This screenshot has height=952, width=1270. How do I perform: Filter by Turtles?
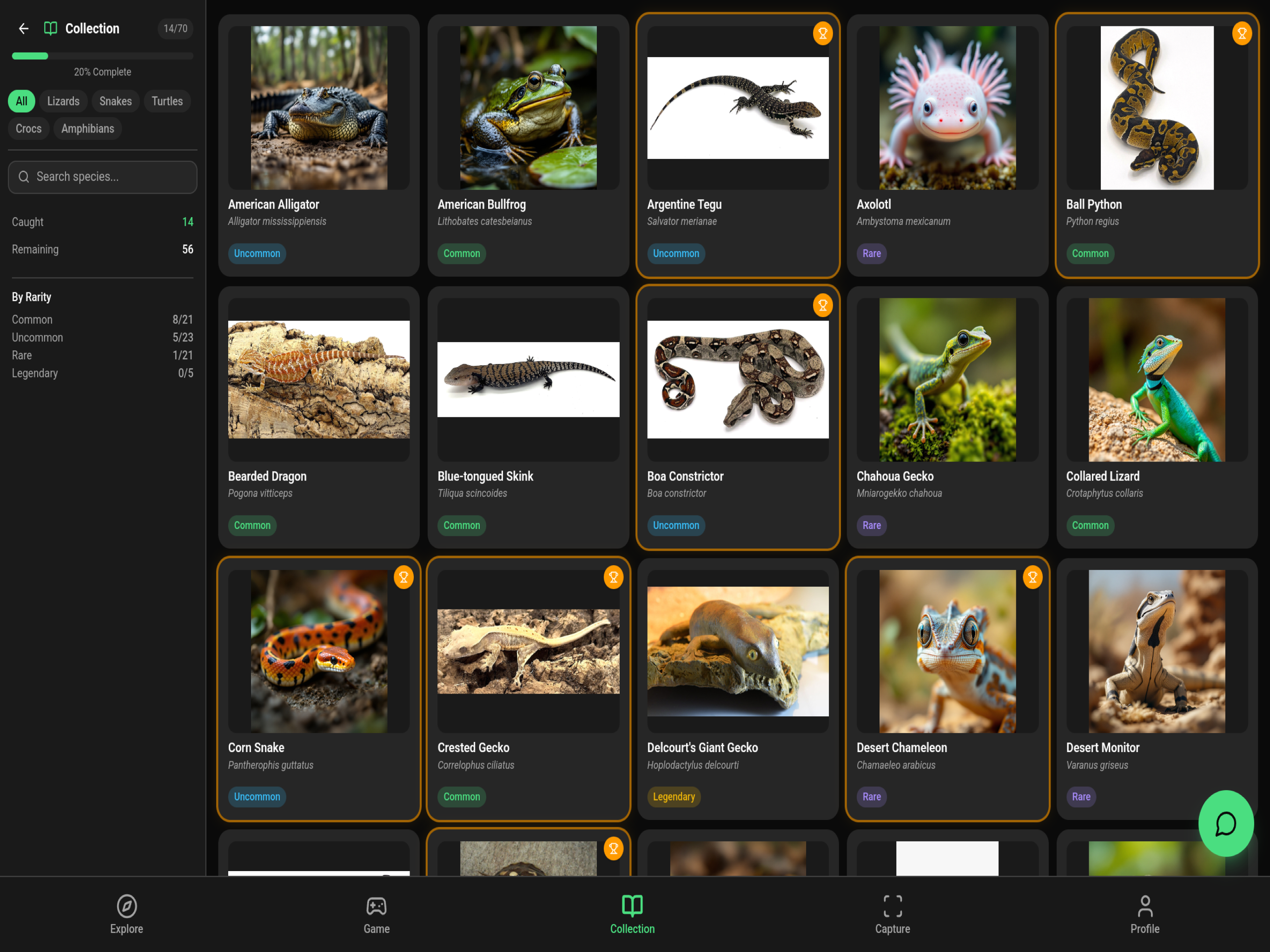[x=167, y=102]
